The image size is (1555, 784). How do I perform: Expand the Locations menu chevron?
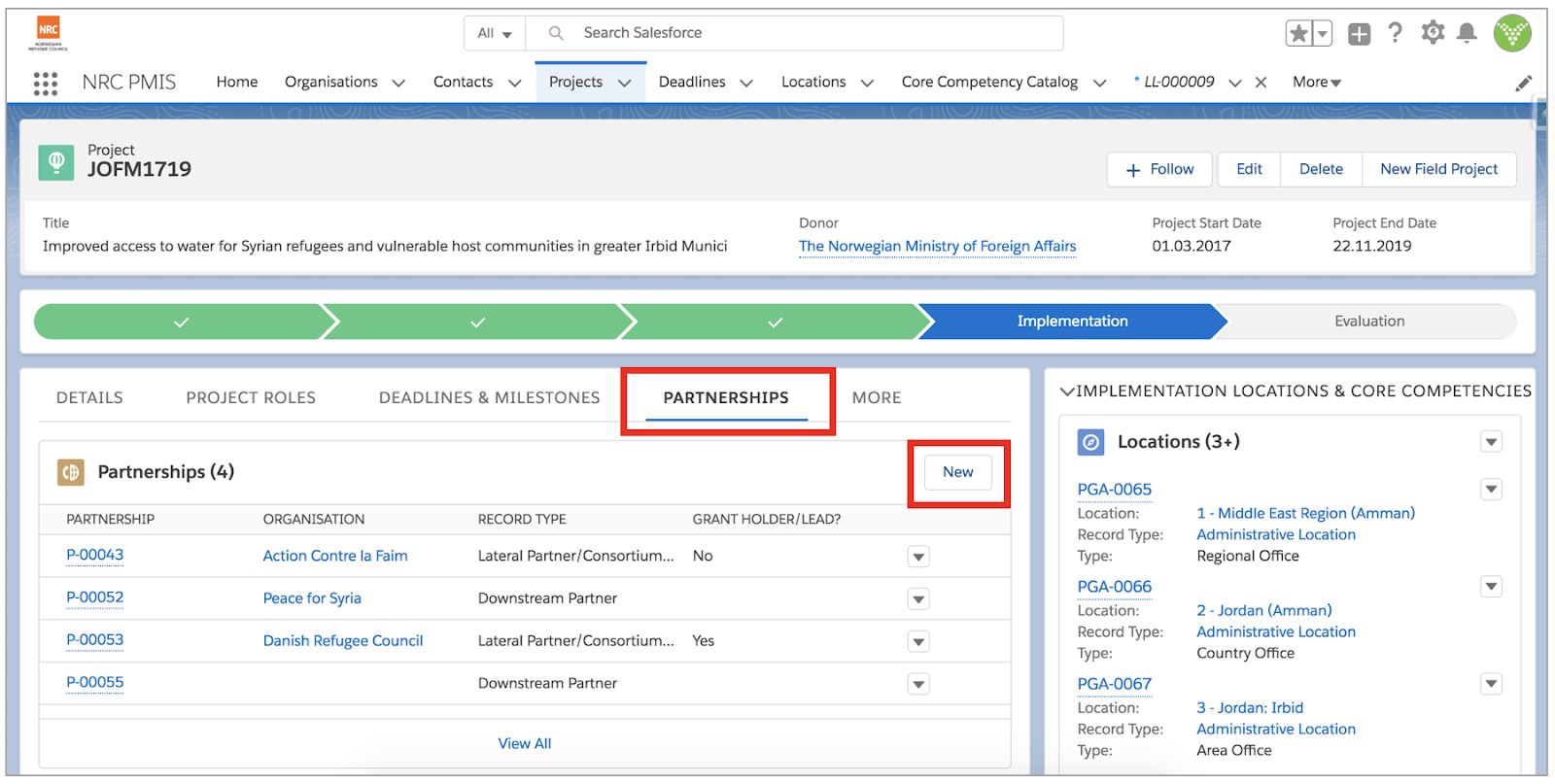pos(867,84)
